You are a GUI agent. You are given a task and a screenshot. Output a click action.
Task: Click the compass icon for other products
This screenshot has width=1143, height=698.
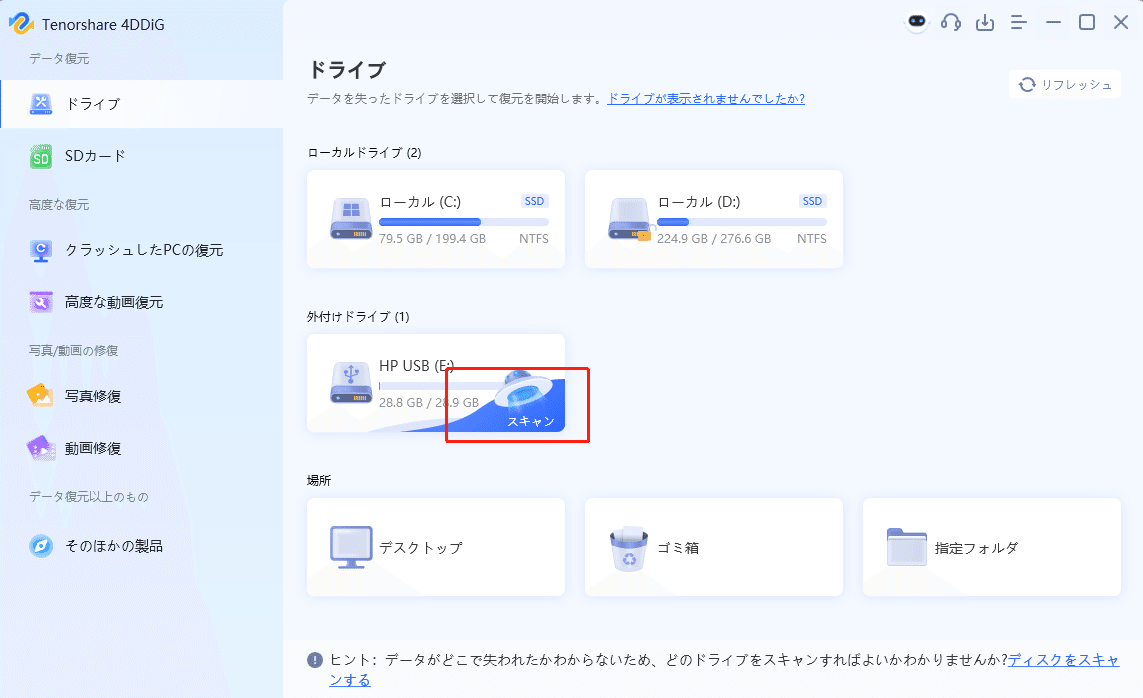(x=41, y=546)
